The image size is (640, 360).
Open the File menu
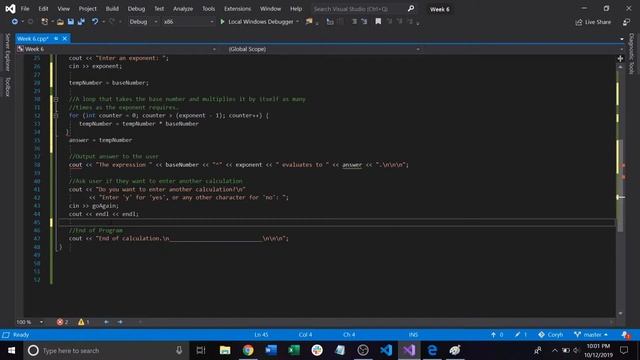pyautogui.click(x=25, y=9)
